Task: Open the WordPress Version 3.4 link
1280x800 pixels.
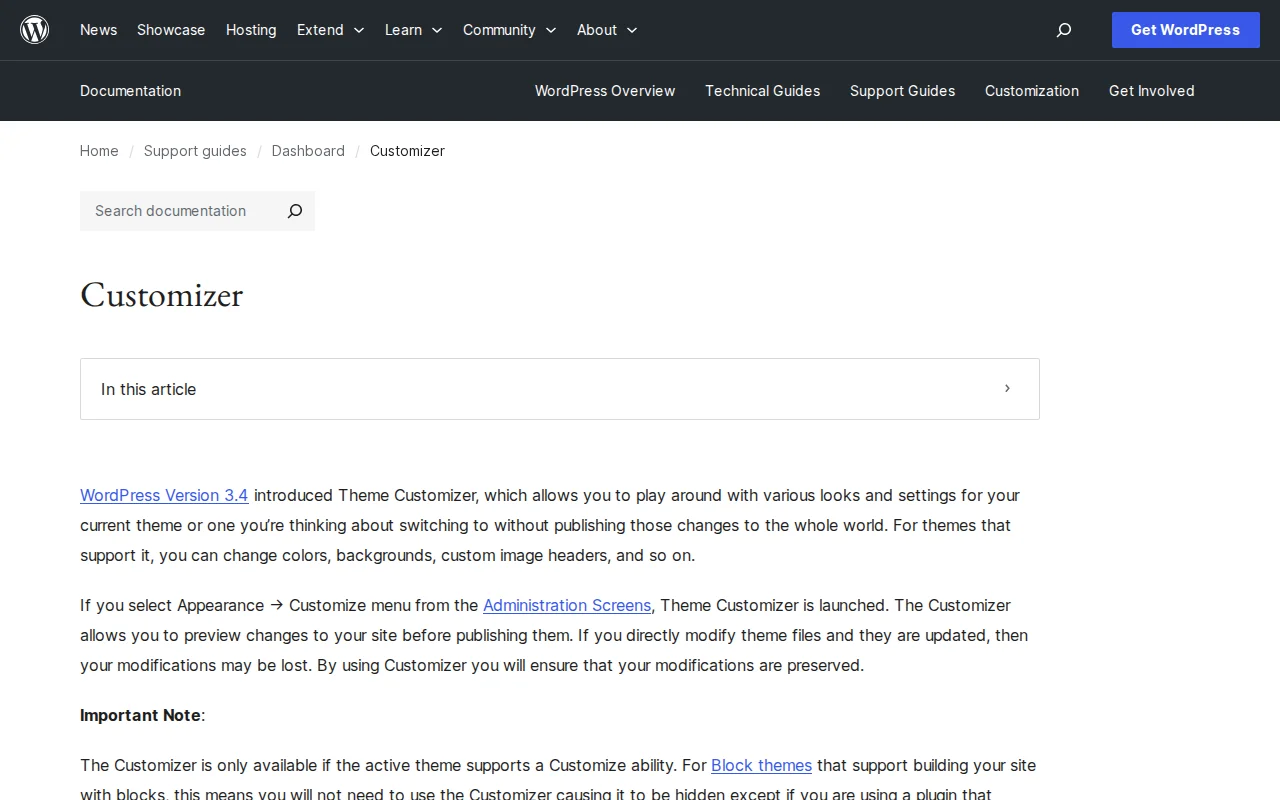Action: pyautogui.click(x=164, y=495)
